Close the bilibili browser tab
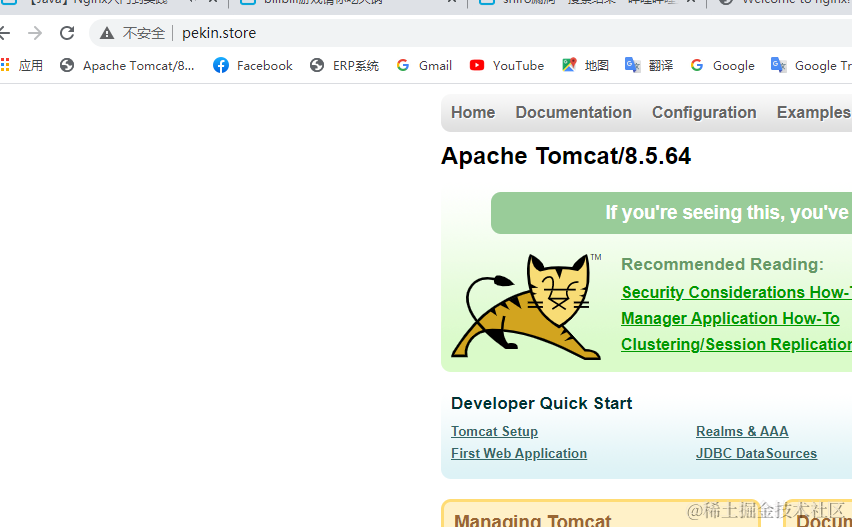The width and height of the screenshot is (852, 527). pyautogui.click(x=452, y=2)
